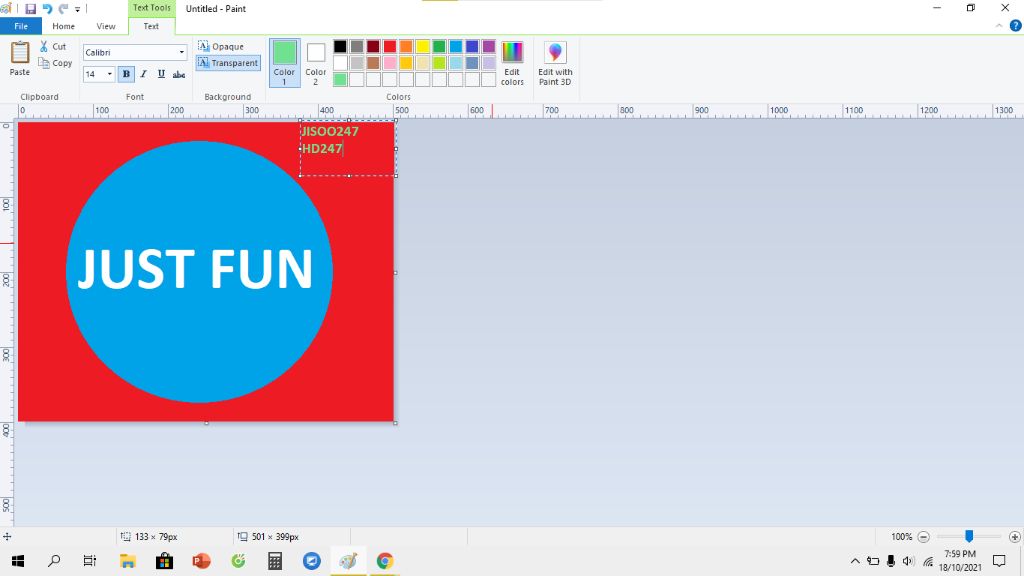Screen dimensions: 1024x576
Task: Cut the selected text
Action: [53, 46]
